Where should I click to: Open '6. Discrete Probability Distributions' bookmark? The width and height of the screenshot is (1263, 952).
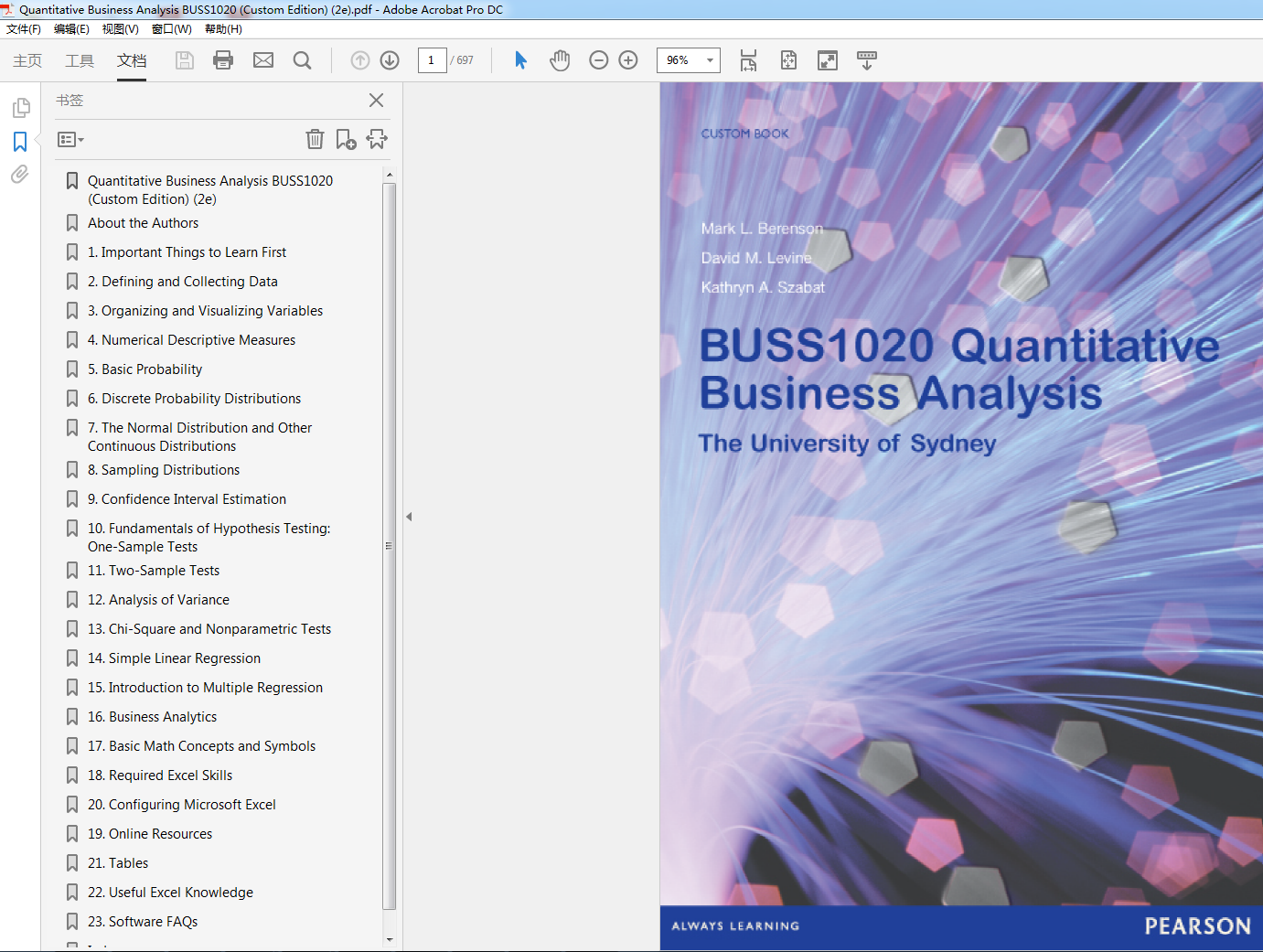(x=194, y=399)
